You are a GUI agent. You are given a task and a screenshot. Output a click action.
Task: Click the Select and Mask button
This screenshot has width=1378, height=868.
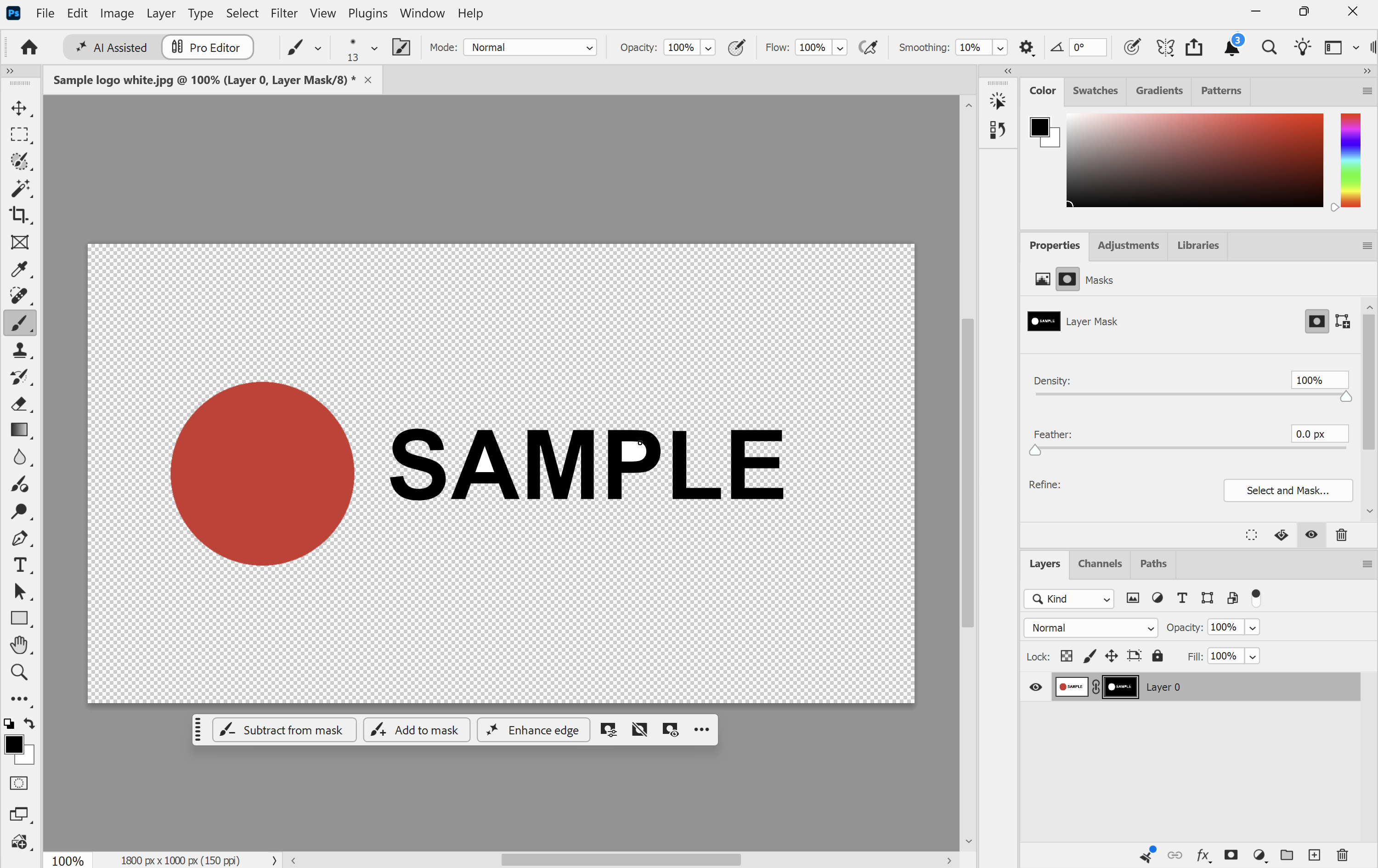tap(1288, 491)
